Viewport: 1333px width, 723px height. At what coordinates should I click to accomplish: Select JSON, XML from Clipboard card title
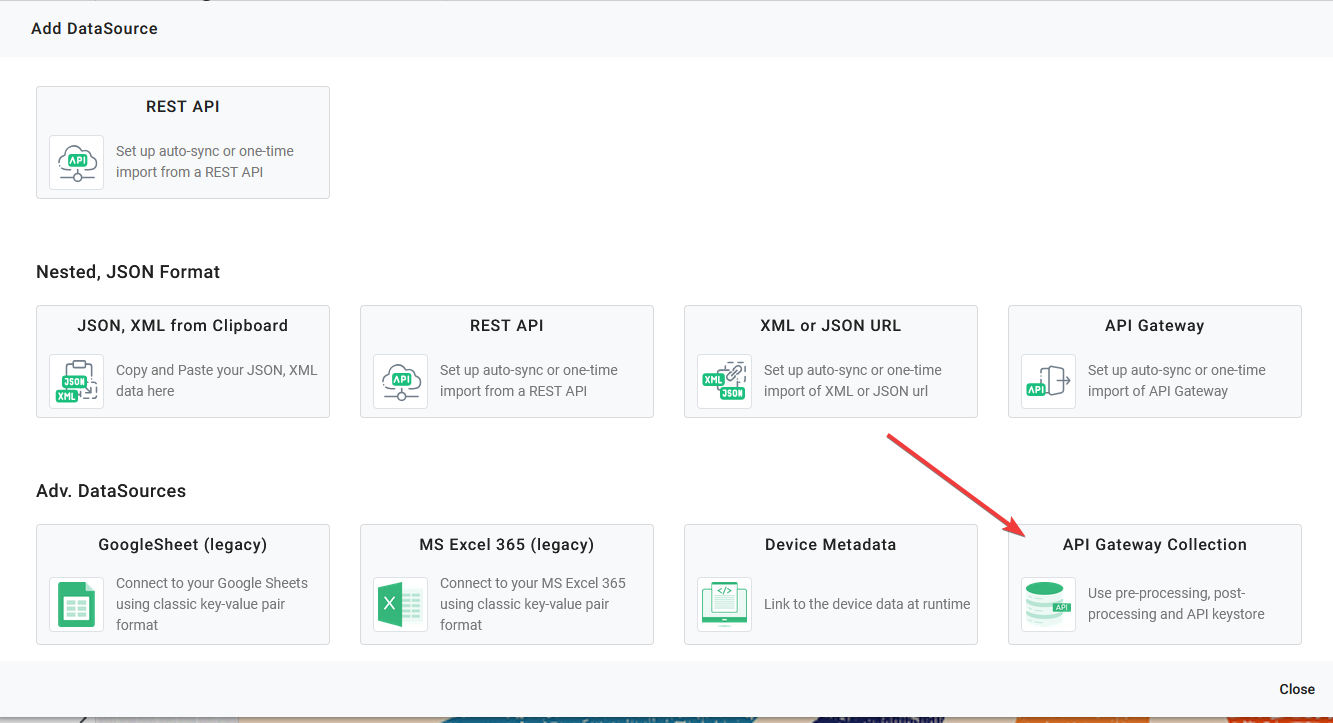pyautogui.click(x=183, y=326)
